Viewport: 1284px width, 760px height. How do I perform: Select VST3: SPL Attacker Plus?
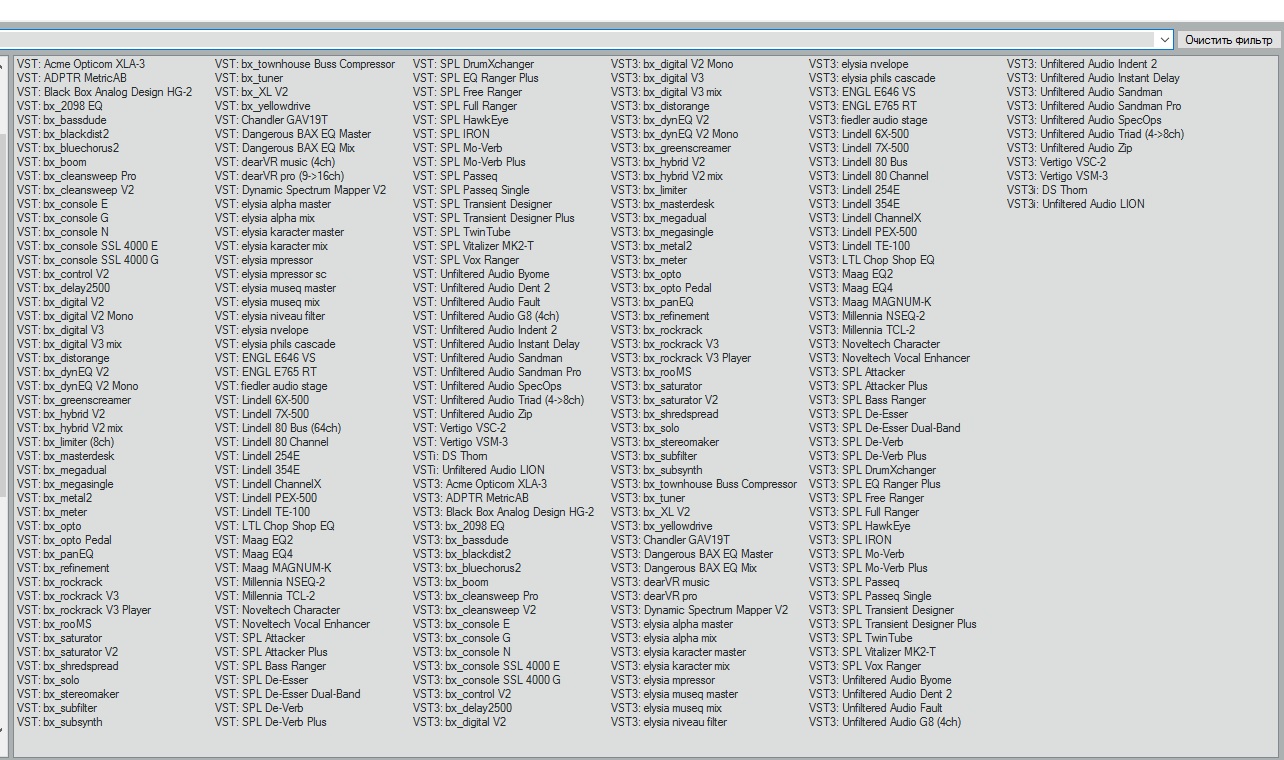(x=868, y=386)
